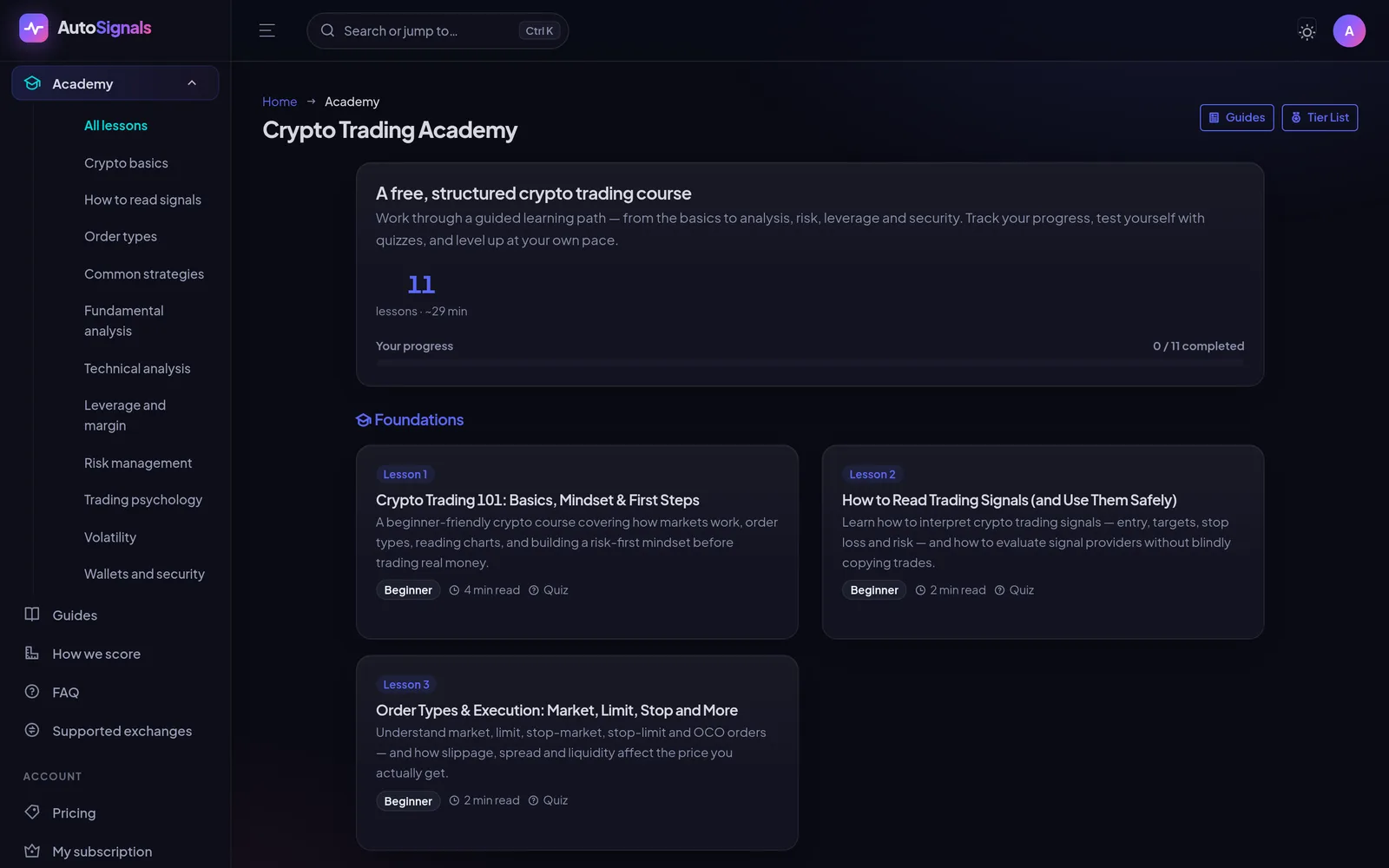The height and width of the screenshot is (868, 1389).
Task: Click the AutoSignals logo icon
Action: click(34, 28)
